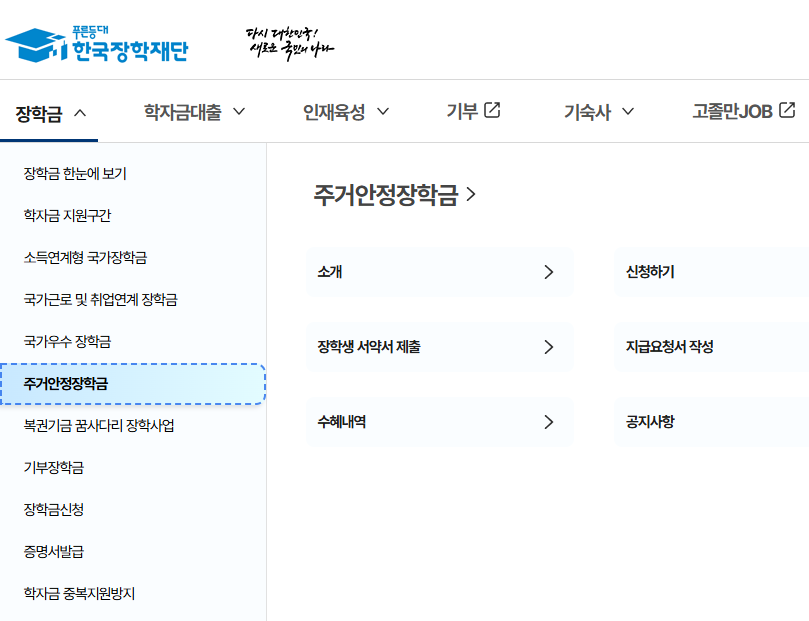Click the arrow icon in 소개 card
Image resolution: width=809 pixels, height=621 pixels.
[x=548, y=272]
